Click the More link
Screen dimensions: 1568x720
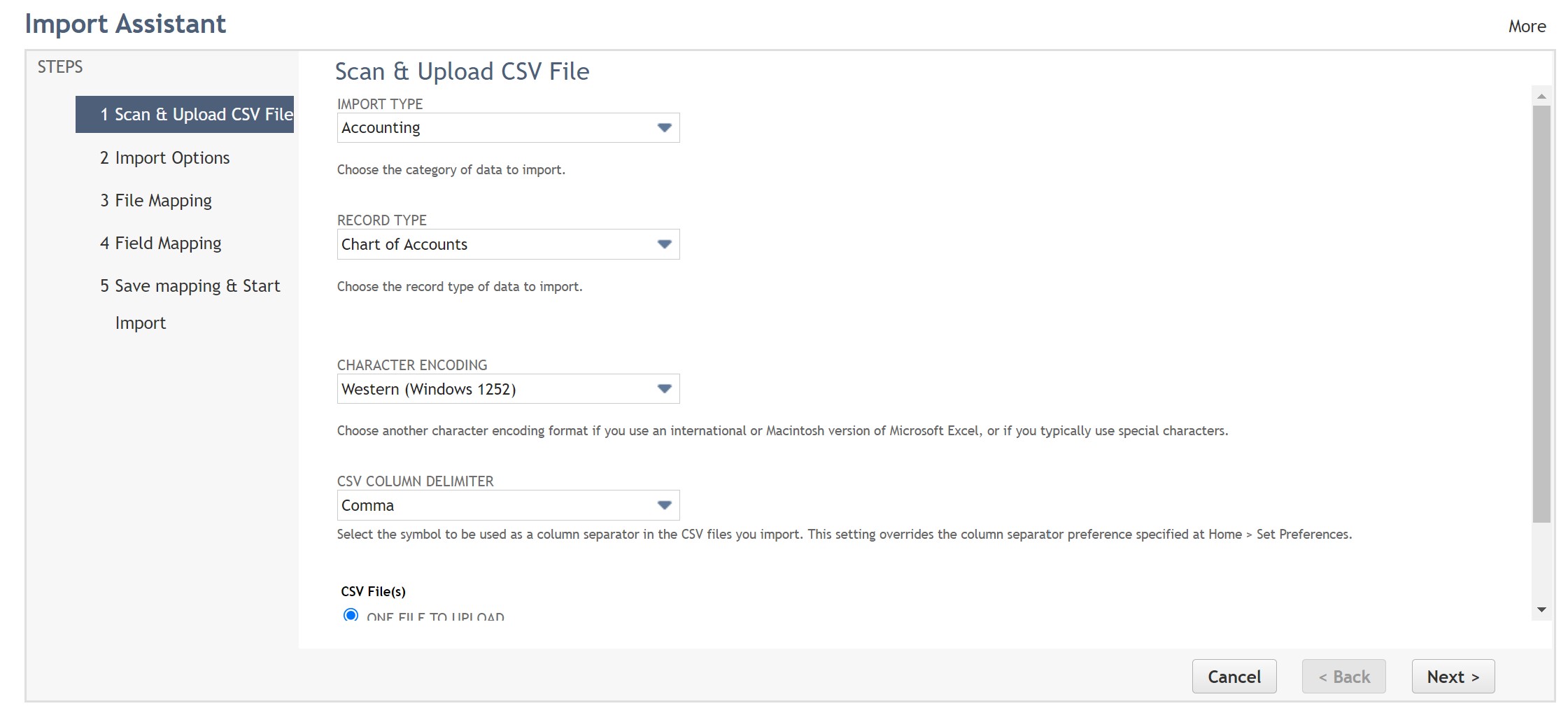tap(1527, 26)
